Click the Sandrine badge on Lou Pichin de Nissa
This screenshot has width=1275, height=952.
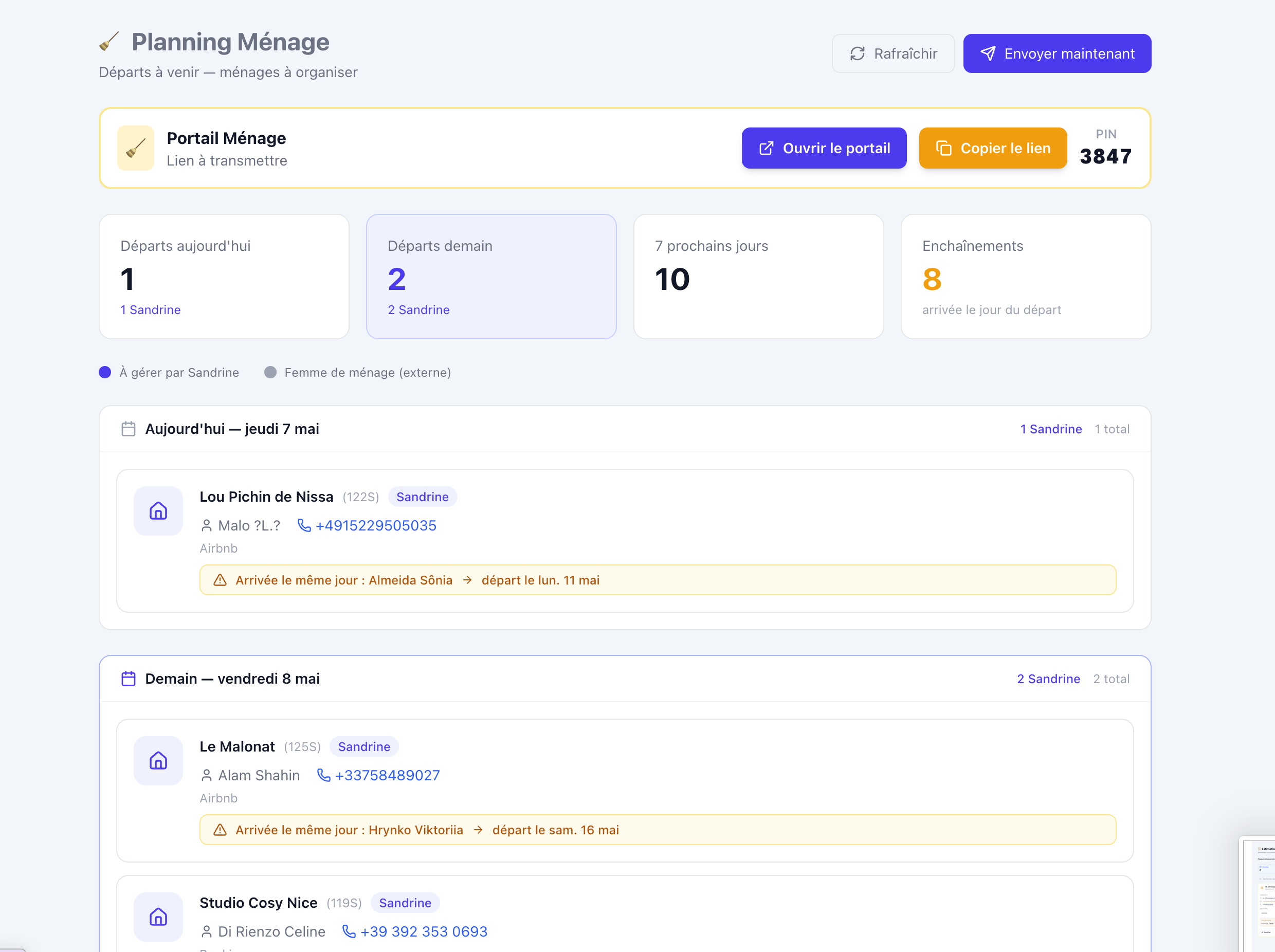pos(423,497)
